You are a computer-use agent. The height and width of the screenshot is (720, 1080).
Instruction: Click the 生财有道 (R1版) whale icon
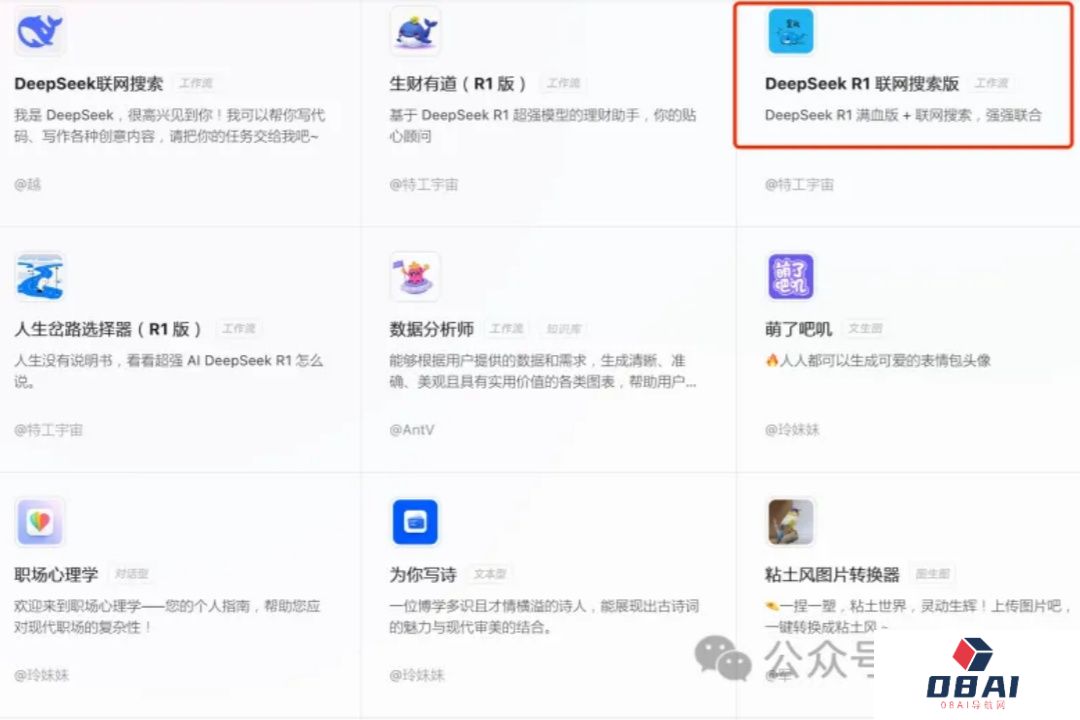pyautogui.click(x=415, y=31)
